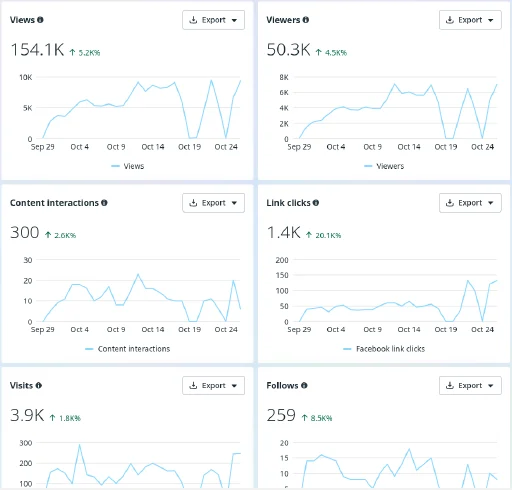Screen dimensions: 512x490
Task: Click the Follows card Export button
Action: 470,385
